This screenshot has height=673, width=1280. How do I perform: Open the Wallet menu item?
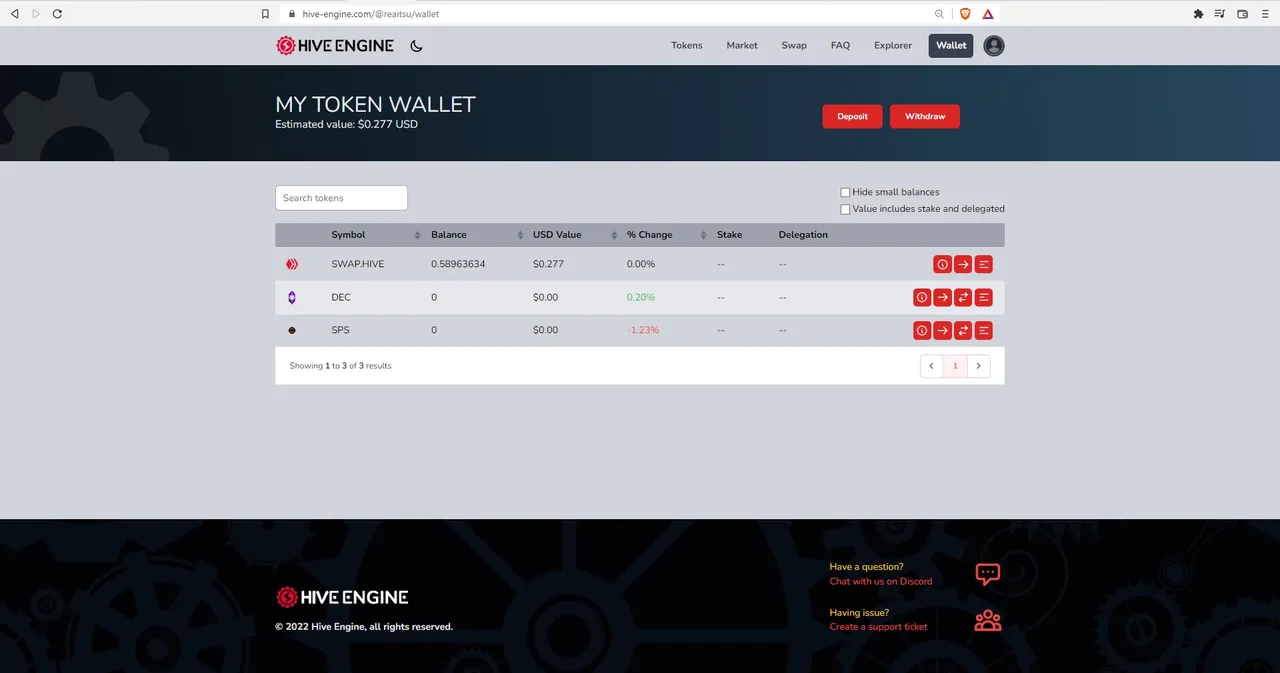951,45
